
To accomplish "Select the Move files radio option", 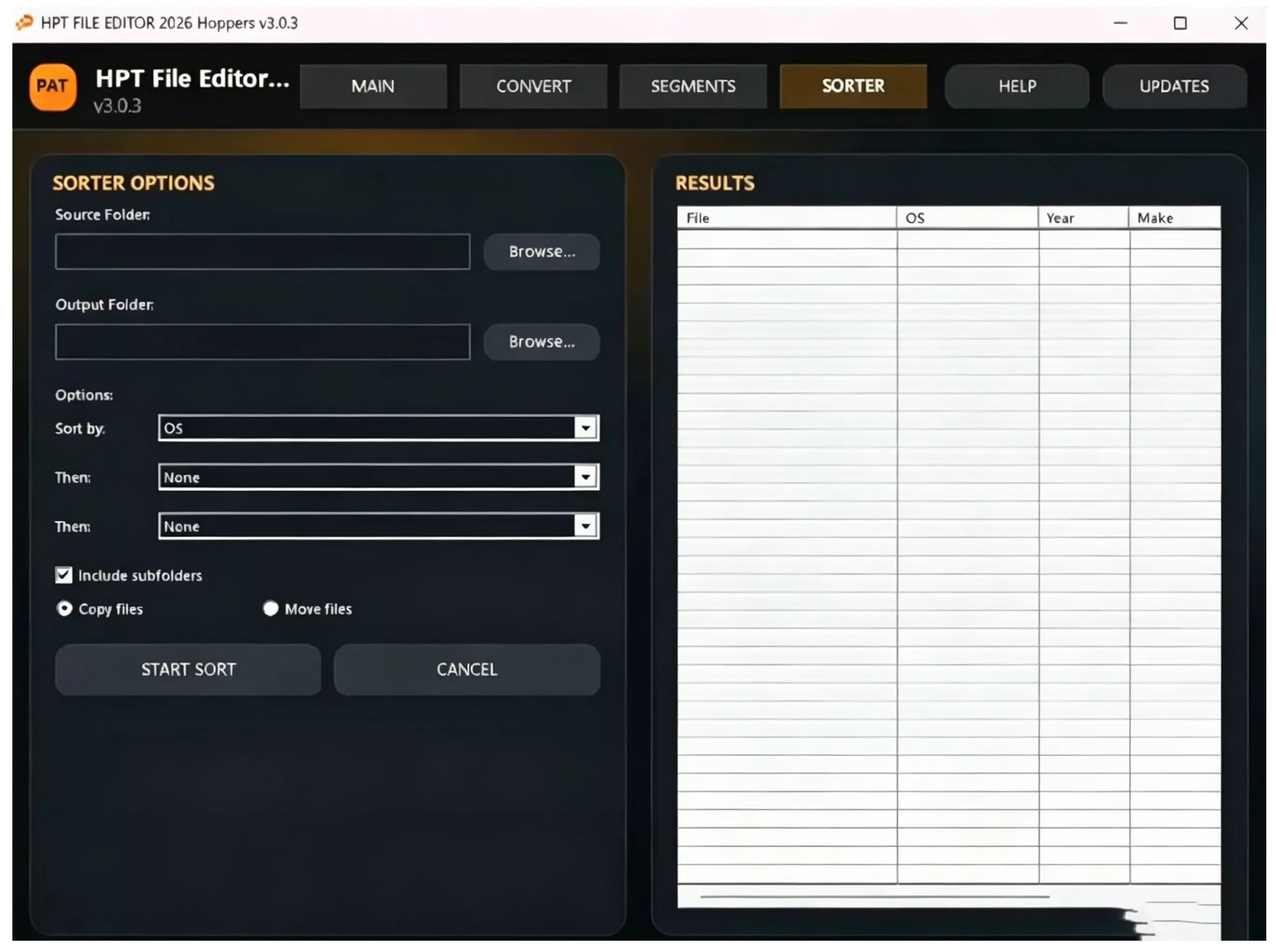I will (270, 608).
